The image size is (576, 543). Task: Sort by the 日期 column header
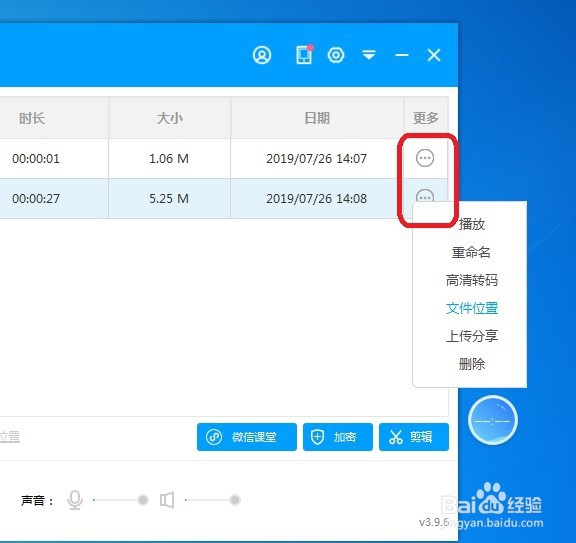coord(317,118)
